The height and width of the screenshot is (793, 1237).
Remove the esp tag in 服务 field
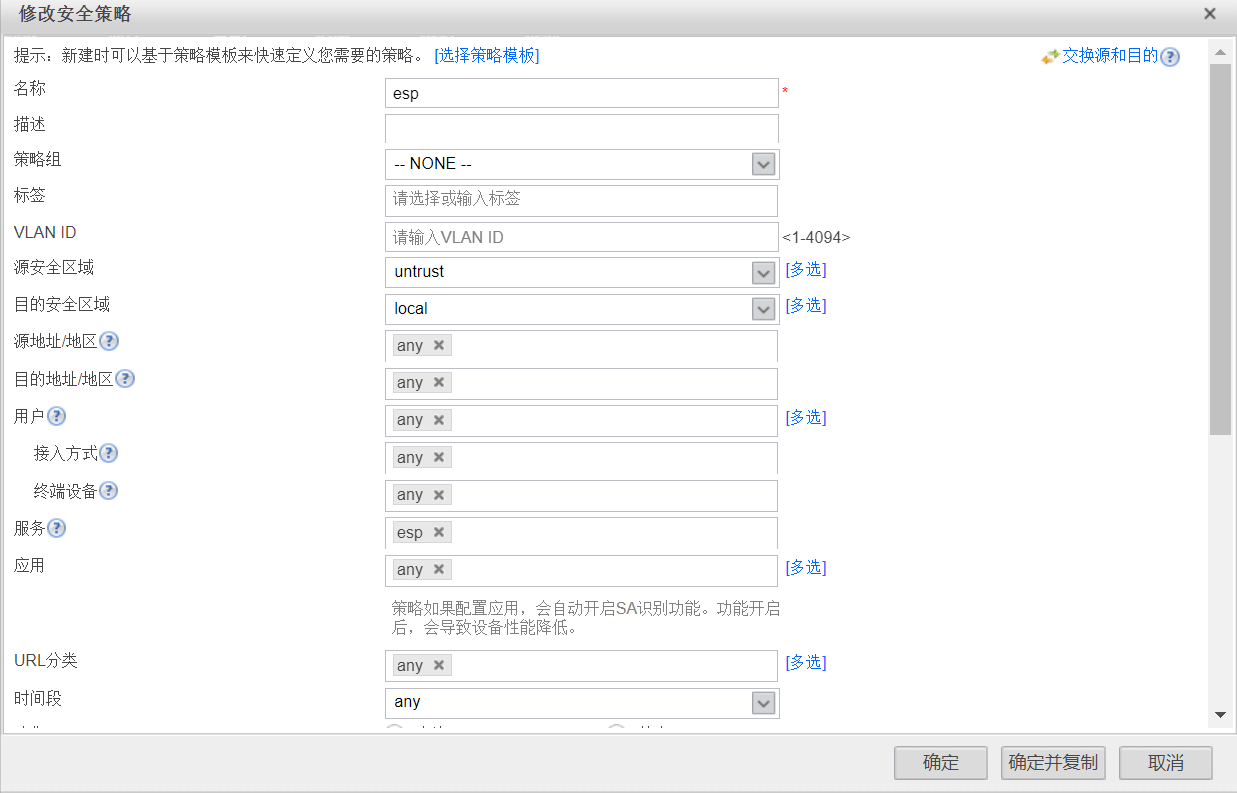[x=439, y=532]
